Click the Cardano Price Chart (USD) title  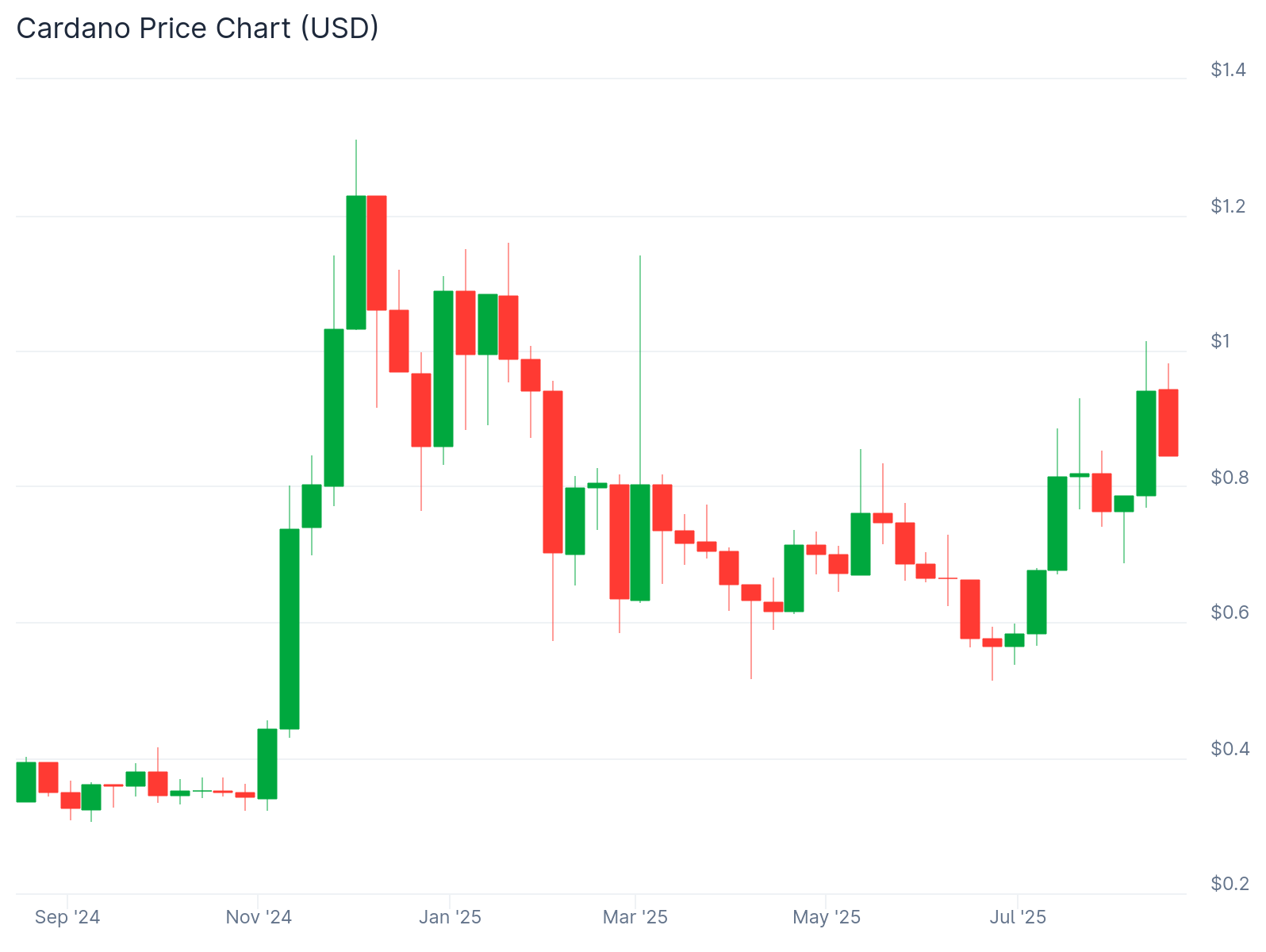coord(198,29)
